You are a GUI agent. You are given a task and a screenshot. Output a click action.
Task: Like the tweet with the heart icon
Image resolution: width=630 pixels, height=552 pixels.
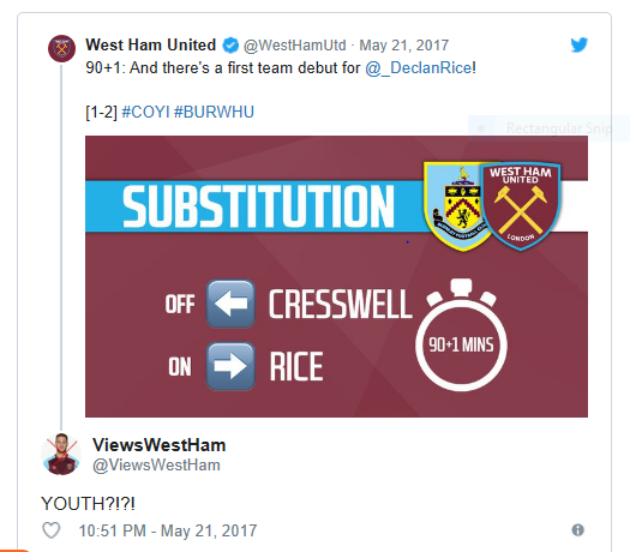[x=52, y=530]
